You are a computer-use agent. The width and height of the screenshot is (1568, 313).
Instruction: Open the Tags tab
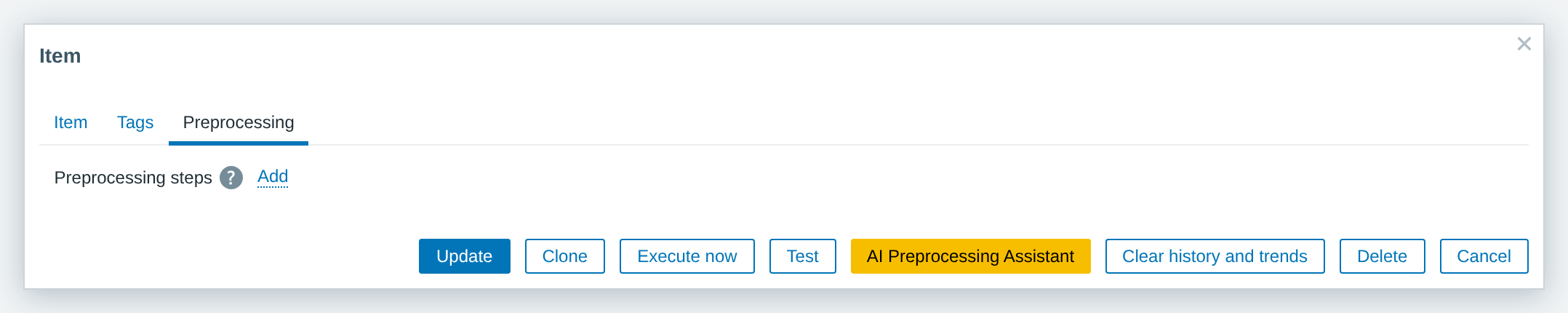click(135, 122)
